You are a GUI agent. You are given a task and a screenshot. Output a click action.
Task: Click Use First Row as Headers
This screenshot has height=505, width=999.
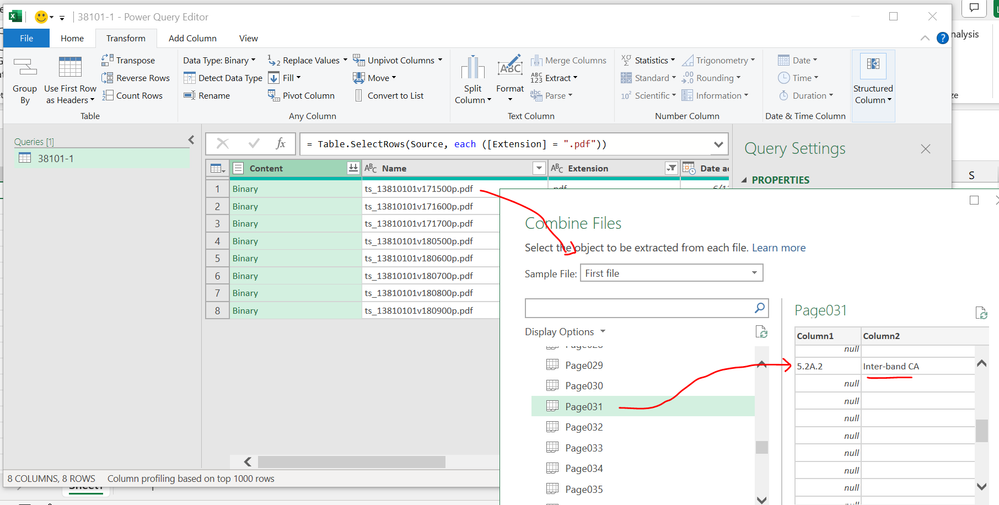point(70,80)
